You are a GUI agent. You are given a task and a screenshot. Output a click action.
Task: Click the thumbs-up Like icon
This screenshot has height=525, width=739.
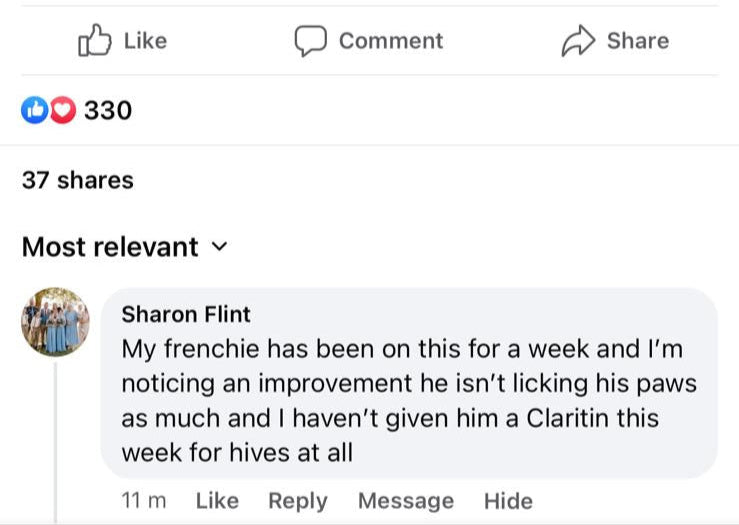tap(93, 41)
